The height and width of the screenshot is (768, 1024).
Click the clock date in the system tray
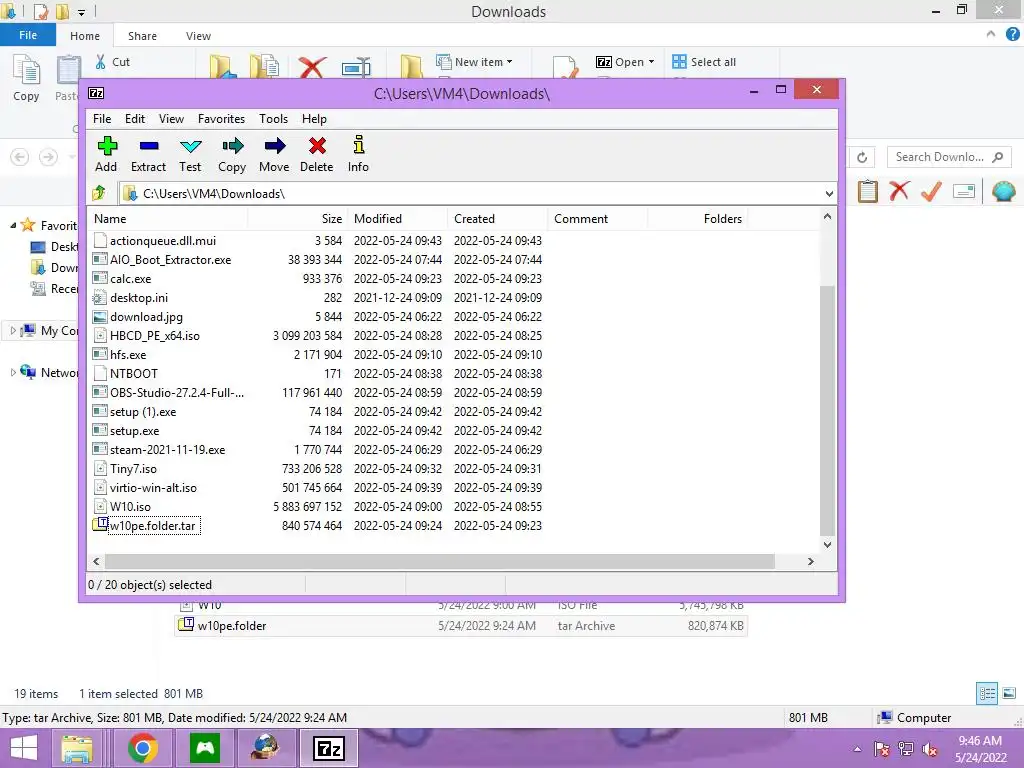[x=980, y=758]
